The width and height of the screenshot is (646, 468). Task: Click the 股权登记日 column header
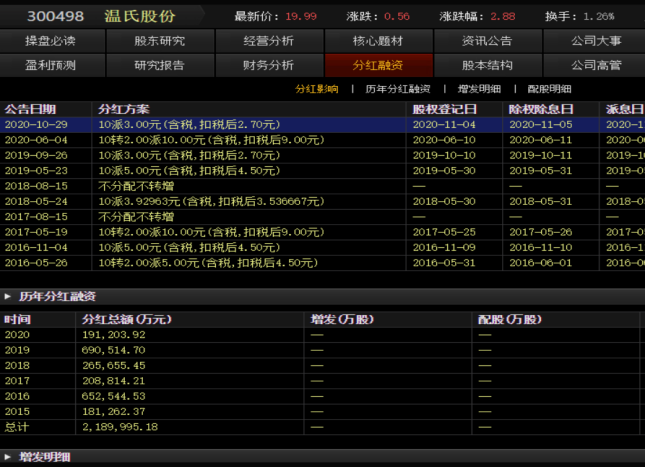point(445,109)
